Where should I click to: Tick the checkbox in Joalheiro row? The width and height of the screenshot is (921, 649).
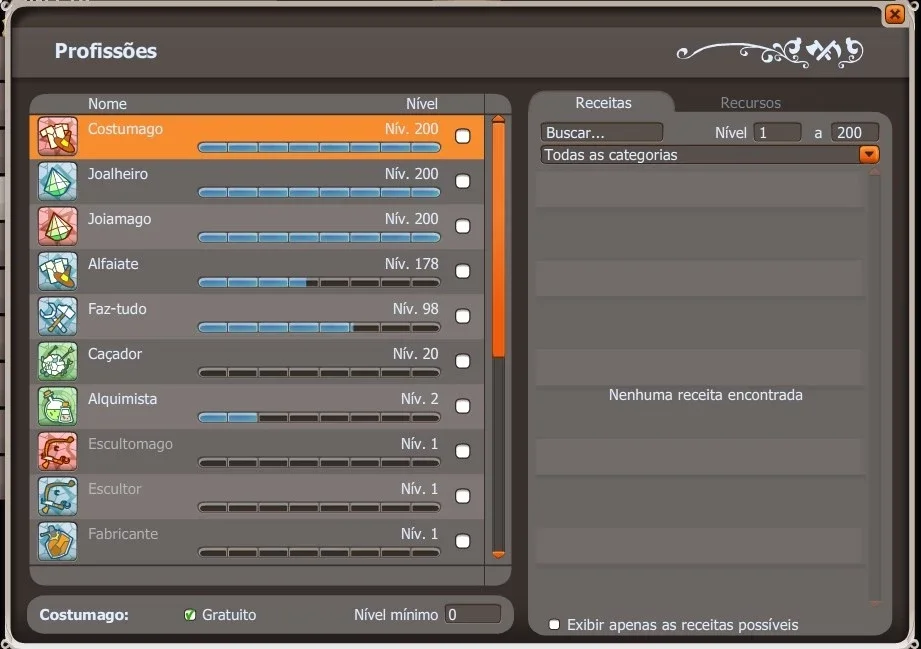coord(463,181)
